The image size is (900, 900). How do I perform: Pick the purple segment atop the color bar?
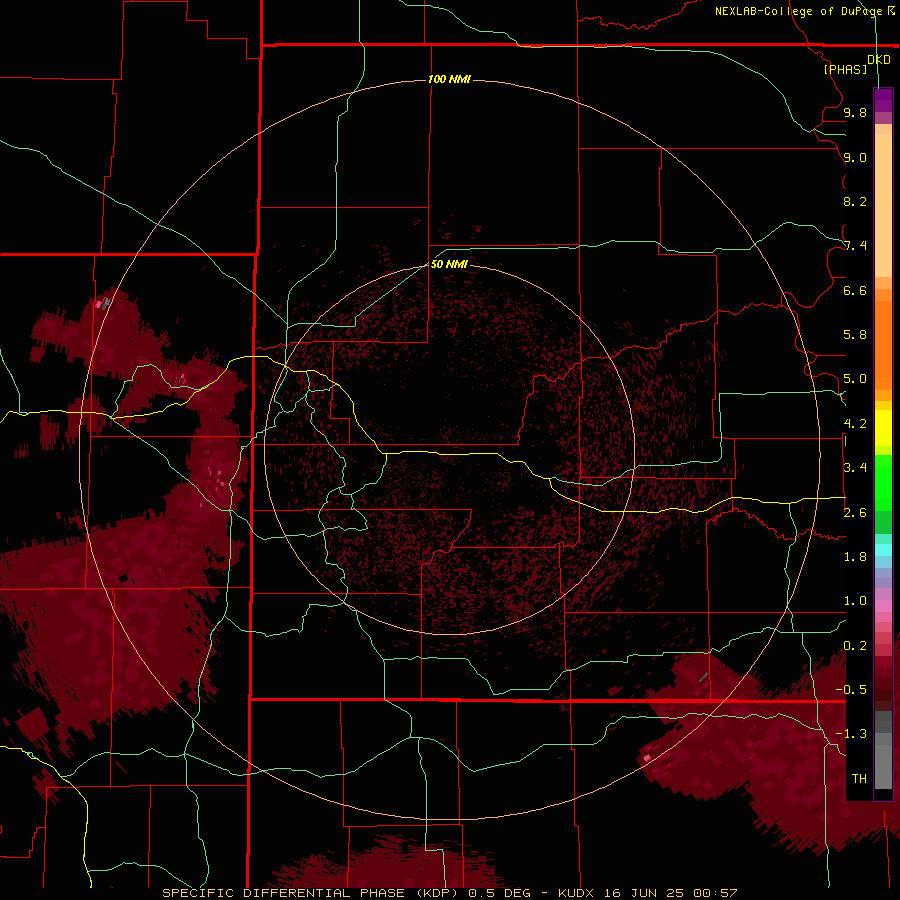883,100
